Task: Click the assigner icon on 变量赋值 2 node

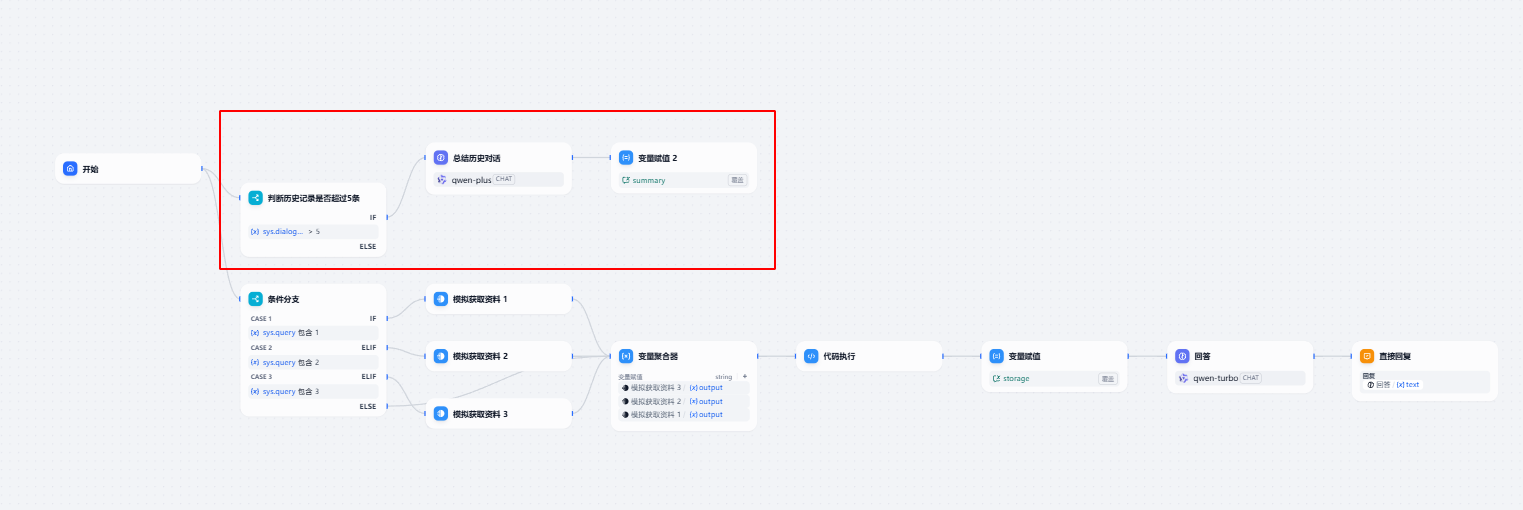Action: click(626, 158)
